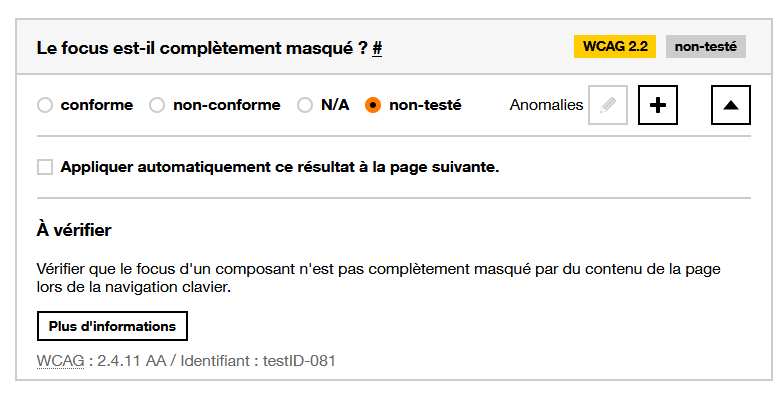Viewport: 783px width, 405px height.
Task: Mark the test as non-conforme
Action: pos(157,105)
